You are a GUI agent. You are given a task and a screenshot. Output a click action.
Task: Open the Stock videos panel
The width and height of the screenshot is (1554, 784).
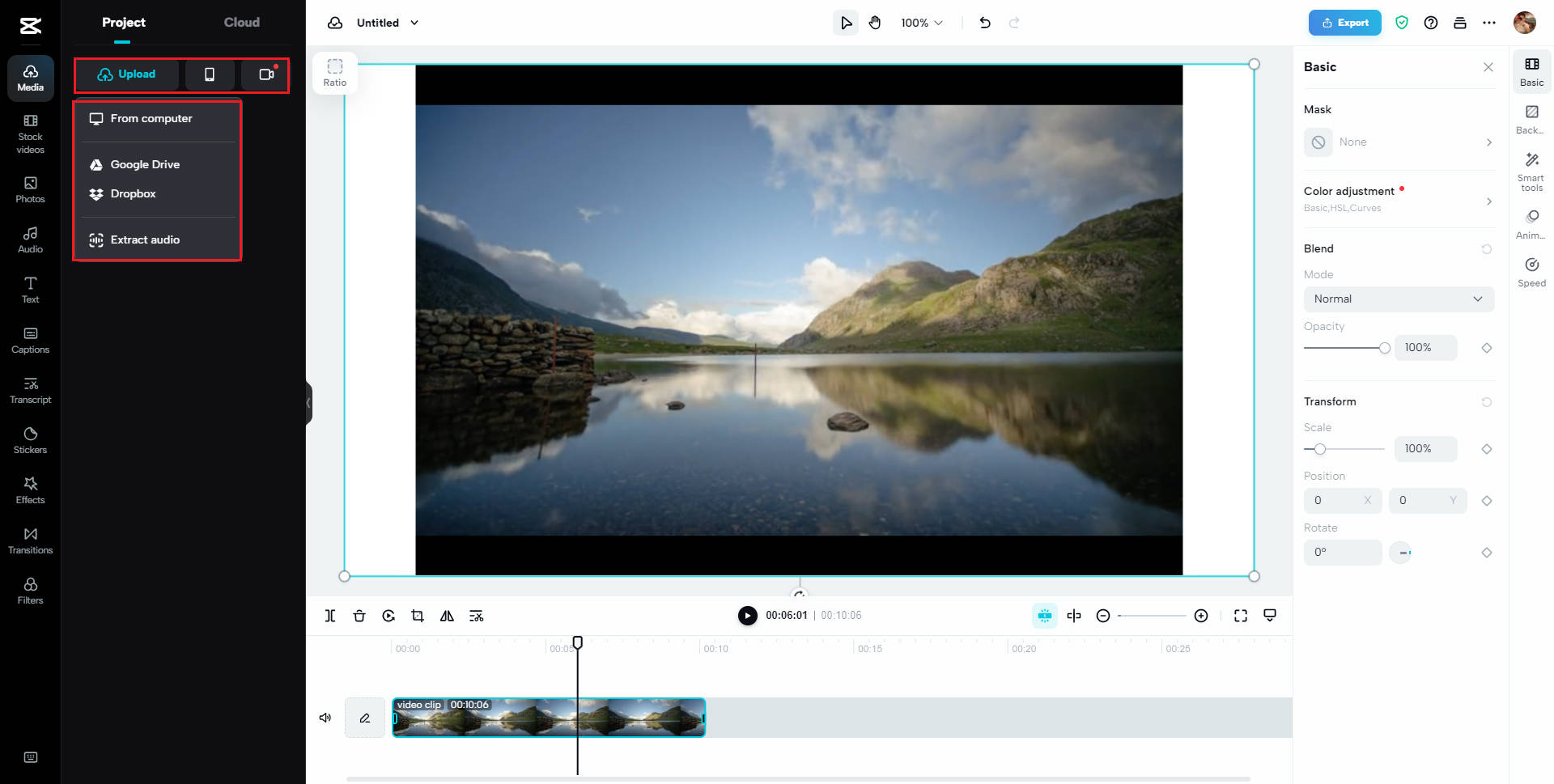pos(30,133)
